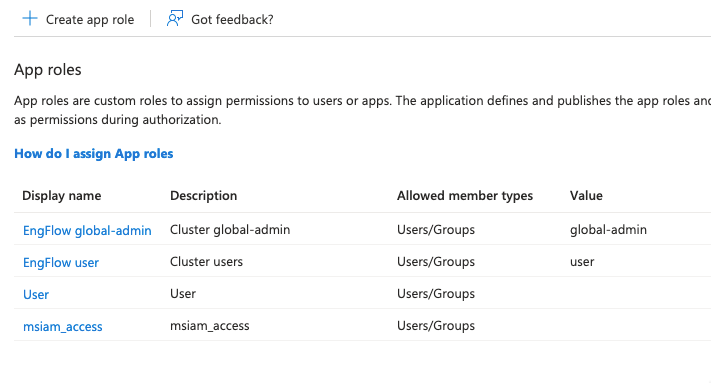Screen dimensions: 711x383
Task: Select the User description cell
Action: click(183, 294)
